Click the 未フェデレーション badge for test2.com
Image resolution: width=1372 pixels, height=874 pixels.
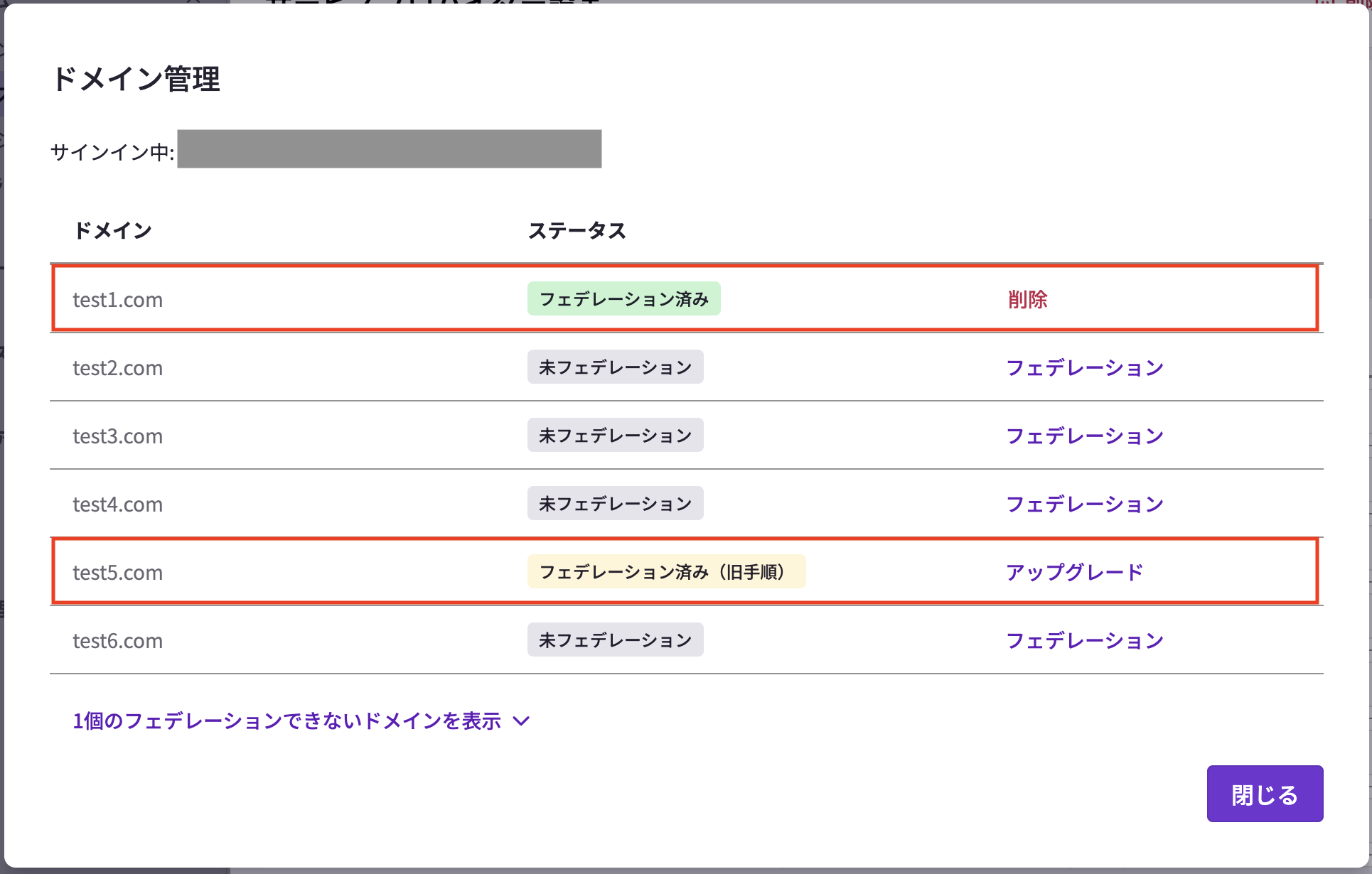(615, 367)
